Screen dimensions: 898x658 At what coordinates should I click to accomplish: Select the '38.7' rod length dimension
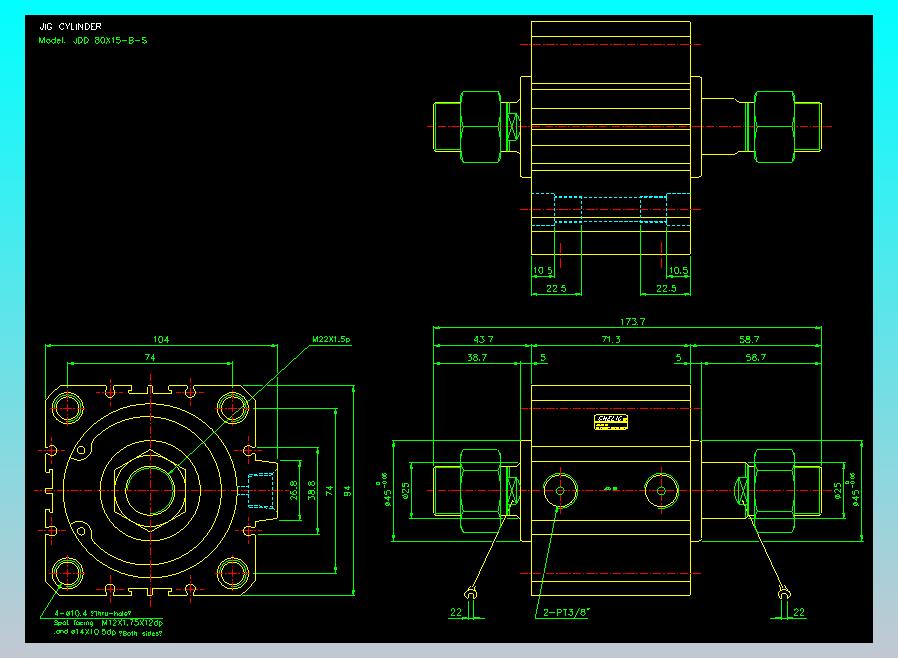click(x=477, y=357)
